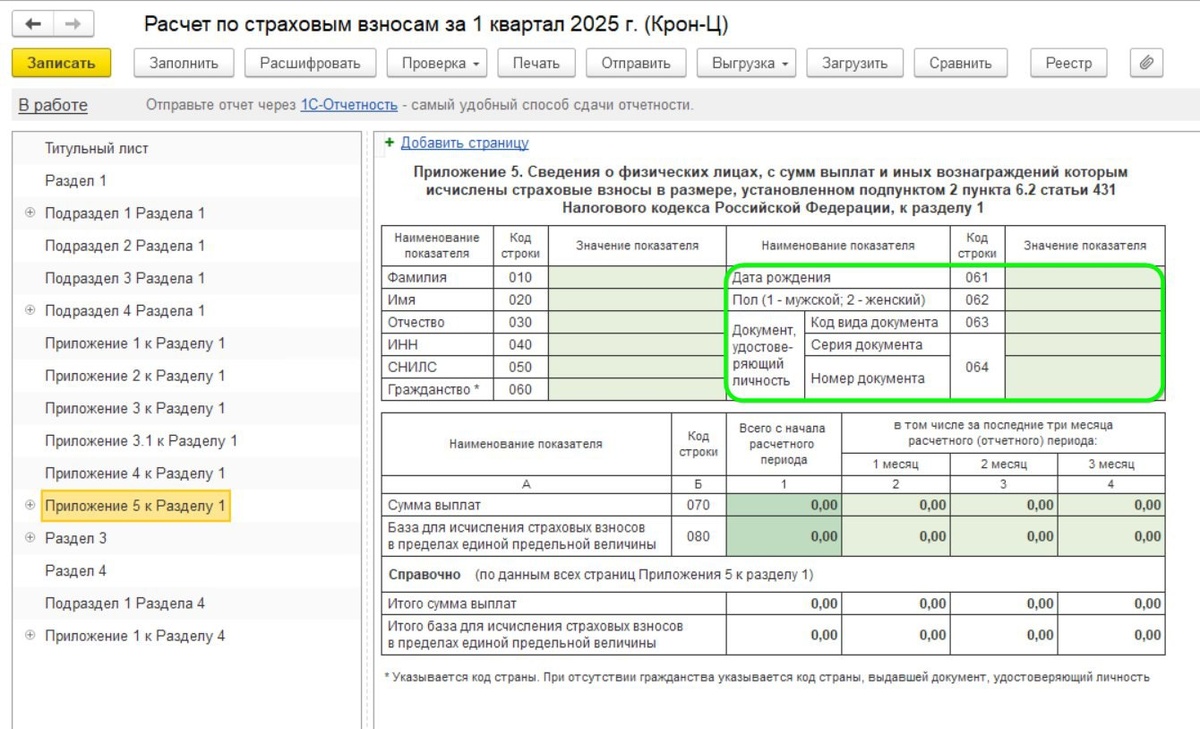Open attachments via the paperclip icon
Screen dimensions: 1200x729
click(x=1147, y=63)
